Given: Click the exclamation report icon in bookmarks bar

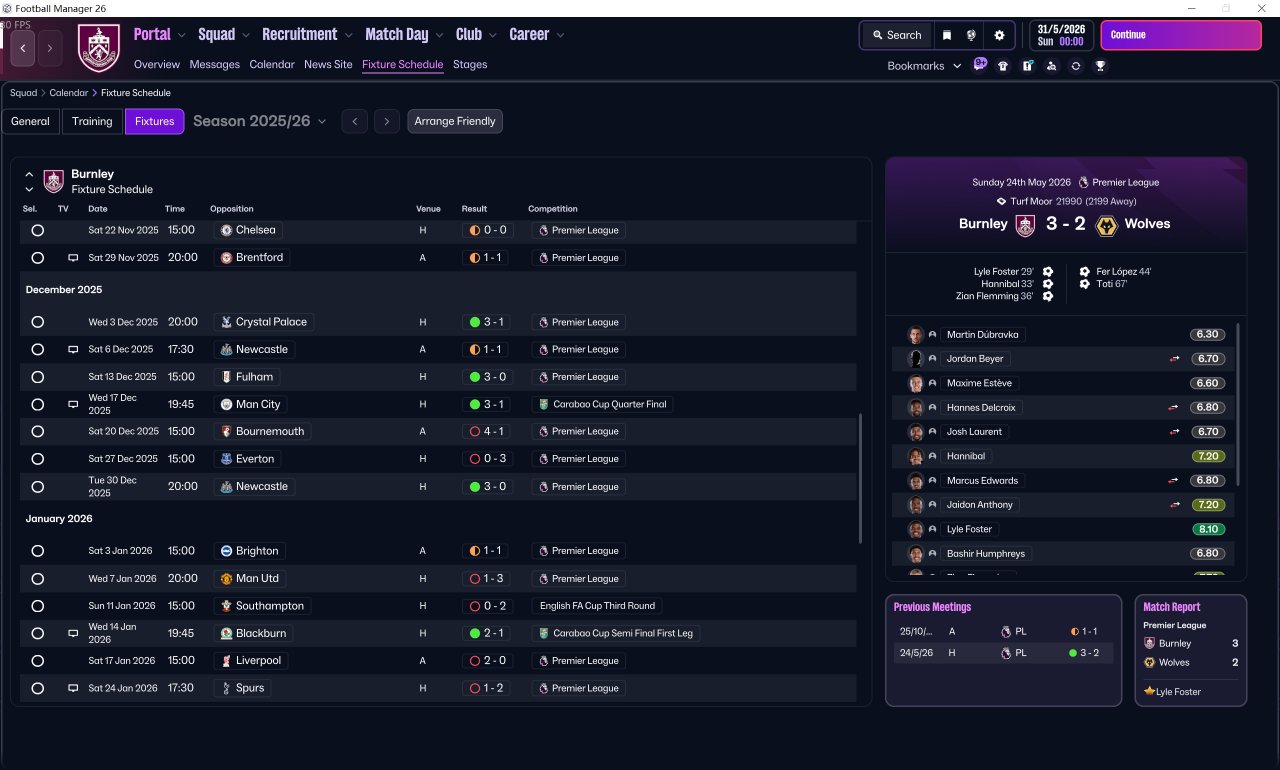Looking at the screenshot, I should [x=1027, y=66].
